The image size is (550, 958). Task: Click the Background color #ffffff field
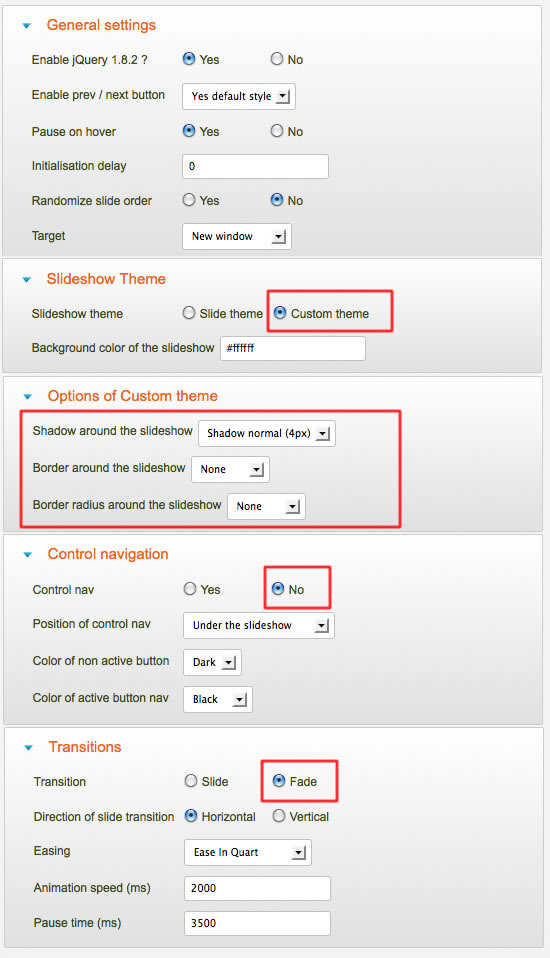[293, 348]
